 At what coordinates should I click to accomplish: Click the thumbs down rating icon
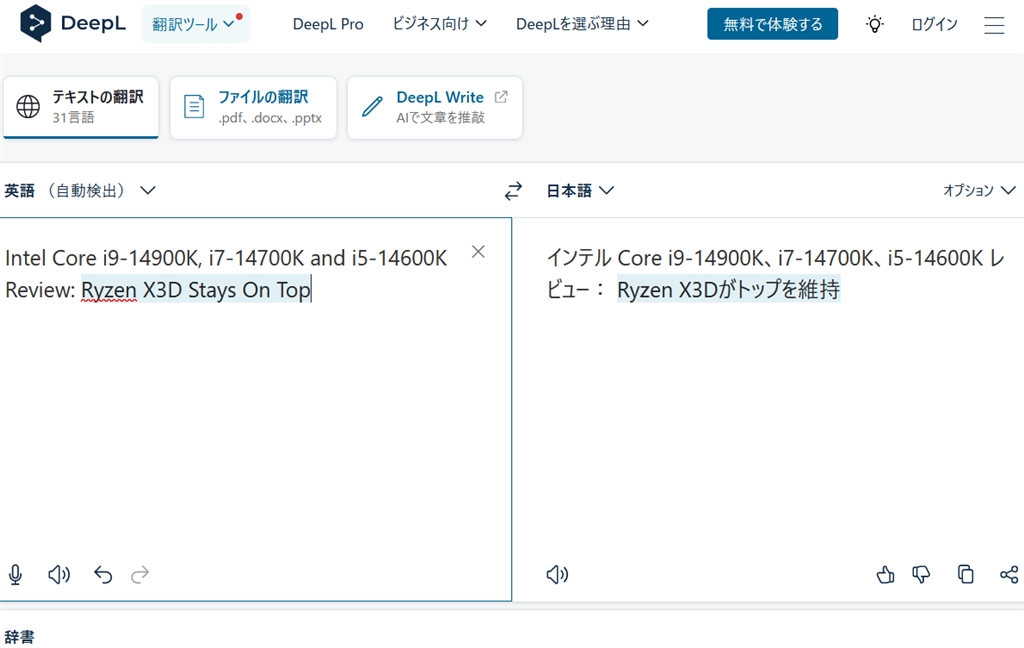(921, 575)
